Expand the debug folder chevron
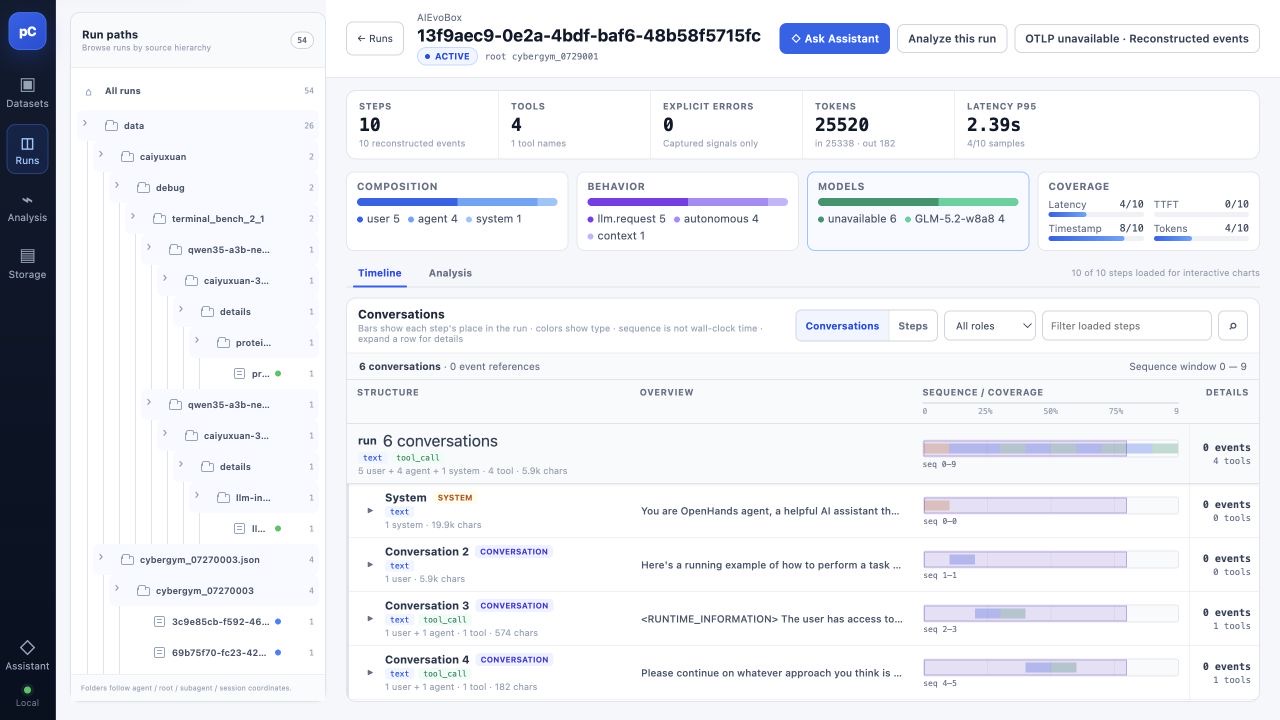Image resolution: width=1280 pixels, height=720 pixels. coord(117,187)
